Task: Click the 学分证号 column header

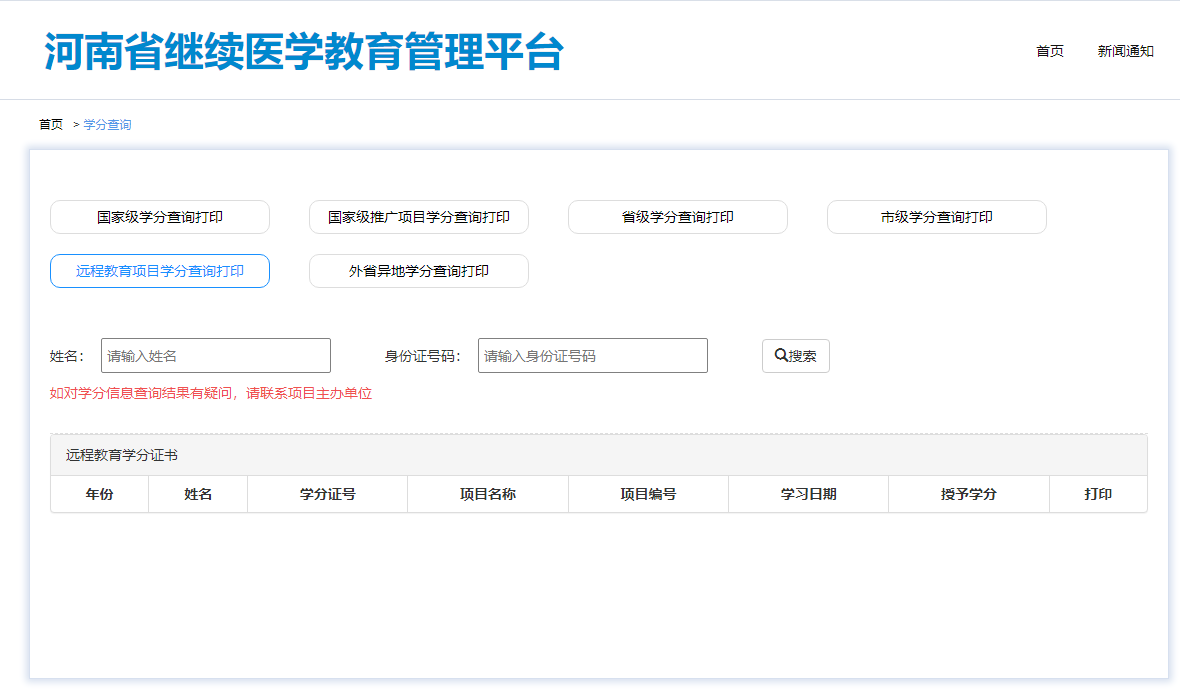Action: point(328,494)
